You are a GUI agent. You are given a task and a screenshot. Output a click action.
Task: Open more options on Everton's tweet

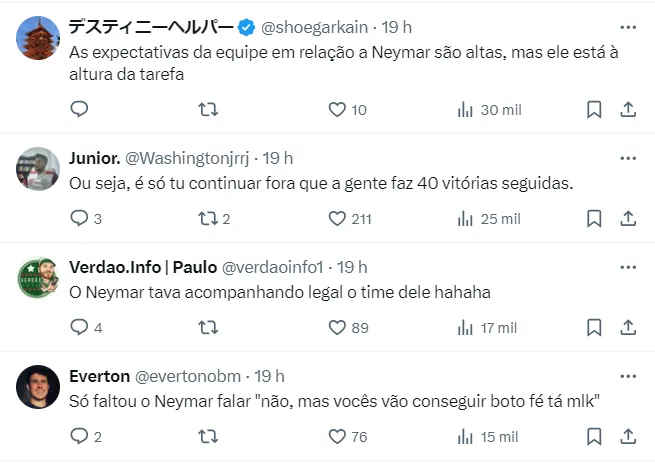pos(627,376)
